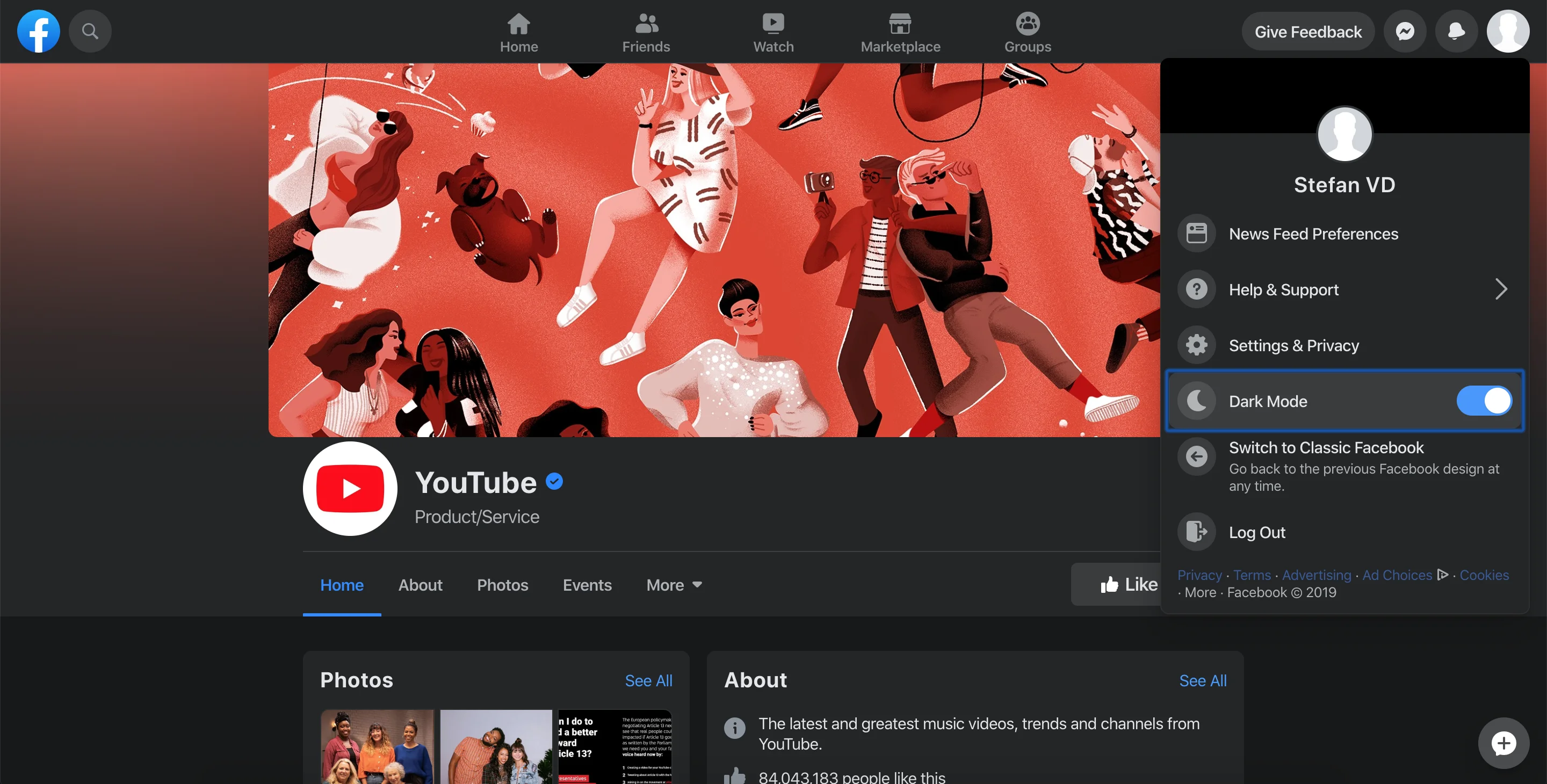This screenshot has width=1547, height=784.
Task: Open the notifications bell icon
Action: point(1456,31)
